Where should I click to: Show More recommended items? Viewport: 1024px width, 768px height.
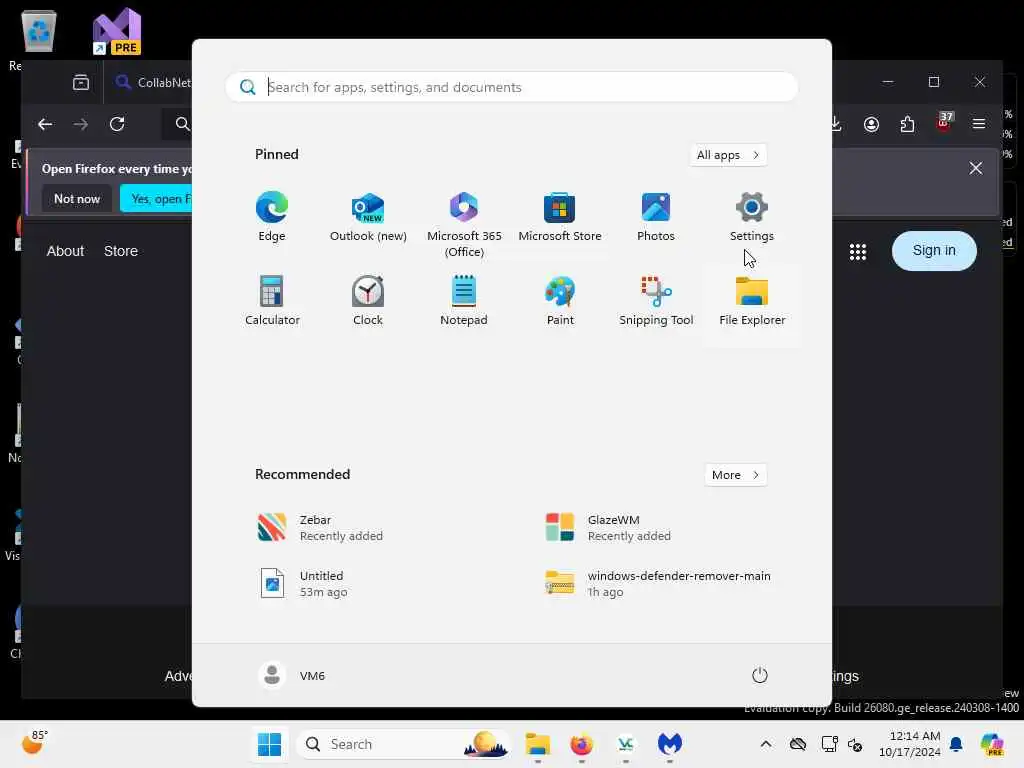tap(735, 475)
